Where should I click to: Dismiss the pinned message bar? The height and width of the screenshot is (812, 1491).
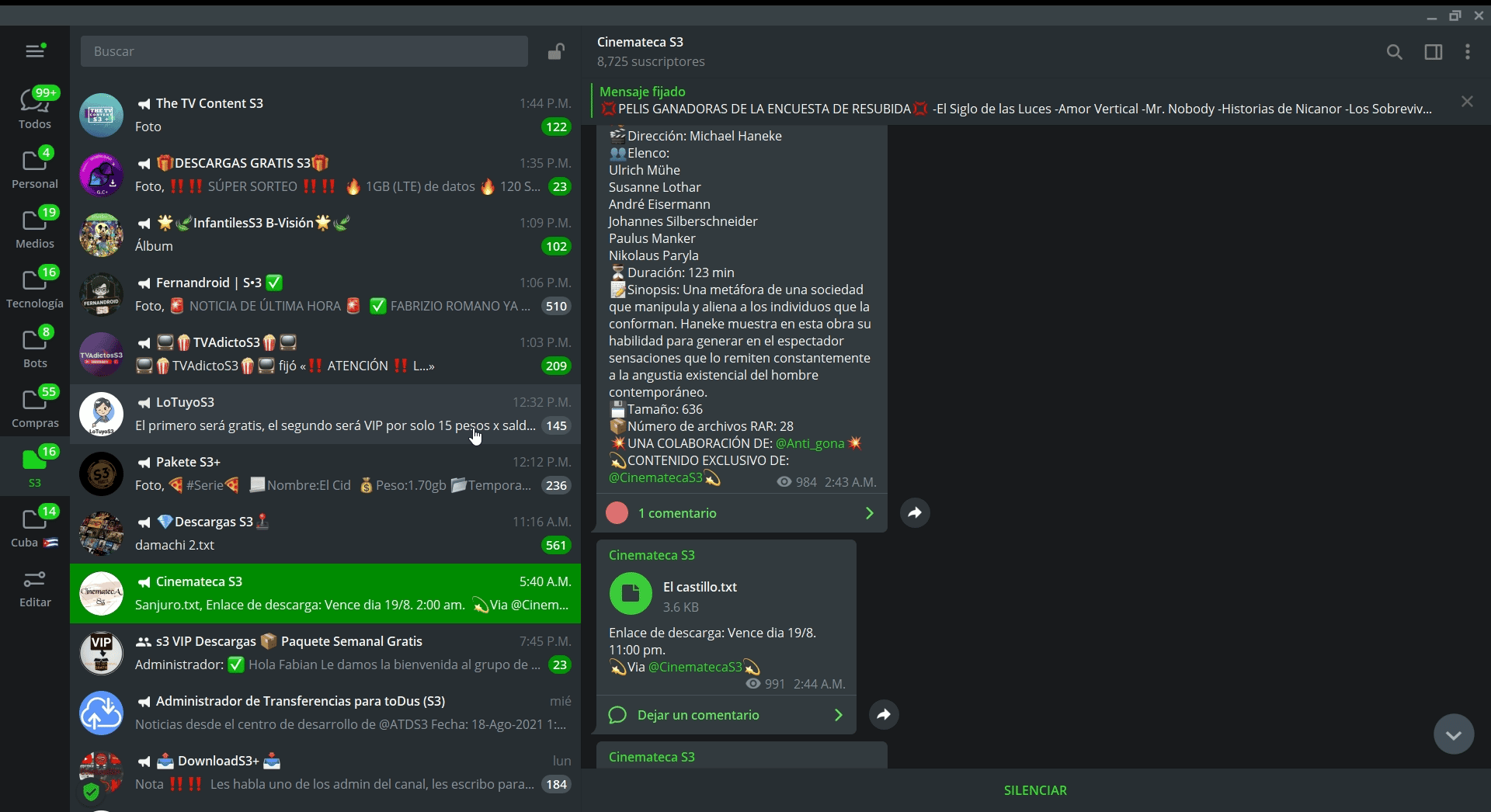click(x=1467, y=102)
